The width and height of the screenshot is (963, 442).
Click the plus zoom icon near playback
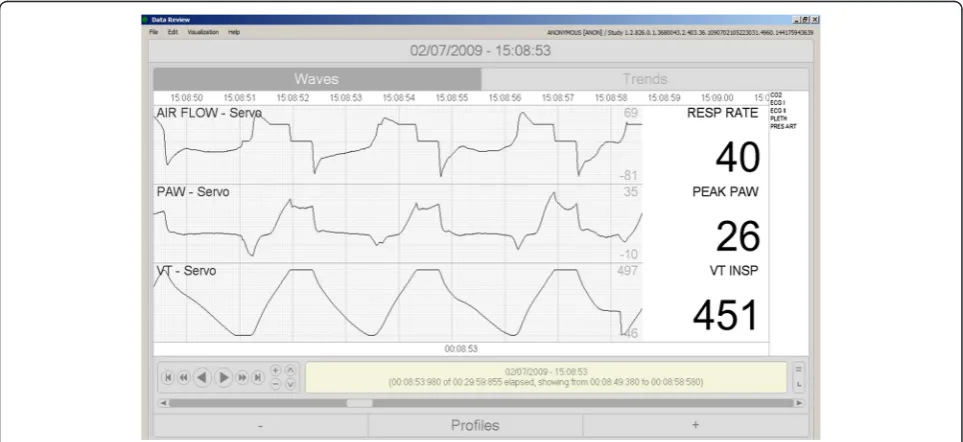(276, 370)
